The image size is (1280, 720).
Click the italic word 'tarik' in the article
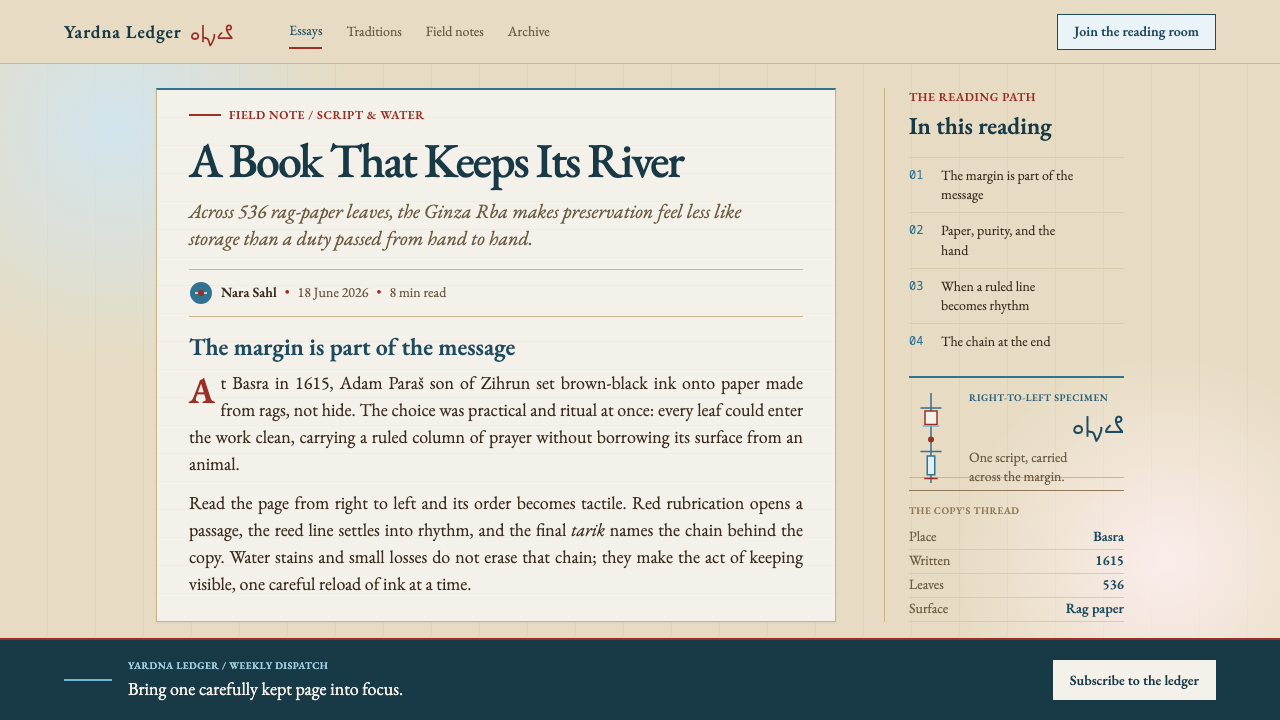588,530
